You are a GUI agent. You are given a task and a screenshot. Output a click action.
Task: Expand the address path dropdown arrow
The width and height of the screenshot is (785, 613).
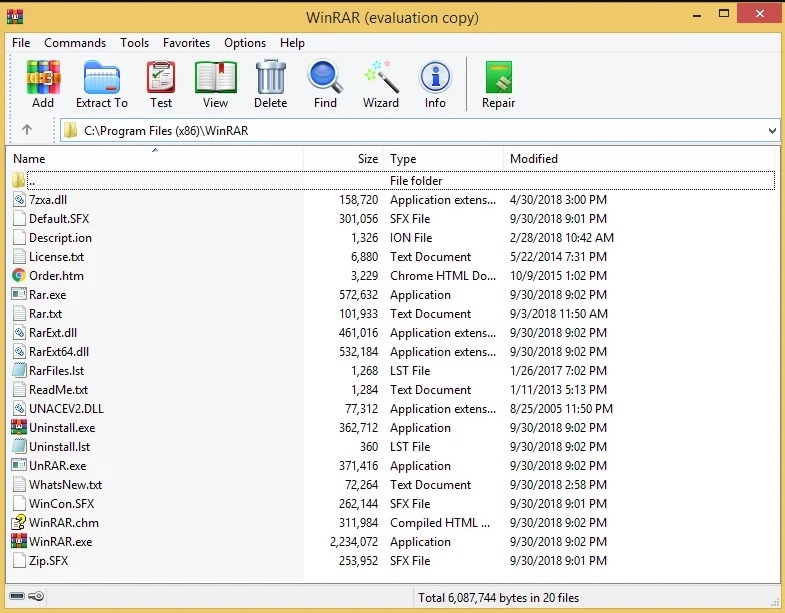point(772,131)
